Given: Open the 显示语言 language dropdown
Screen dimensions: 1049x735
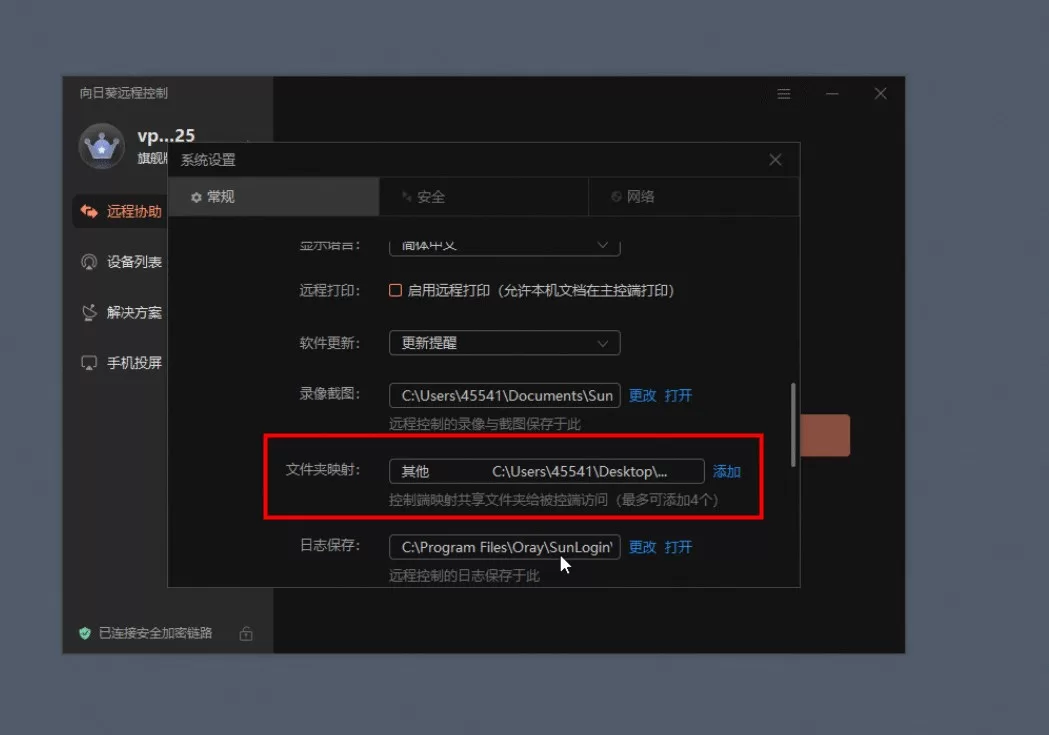Looking at the screenshot, I should tap(503, 243).
